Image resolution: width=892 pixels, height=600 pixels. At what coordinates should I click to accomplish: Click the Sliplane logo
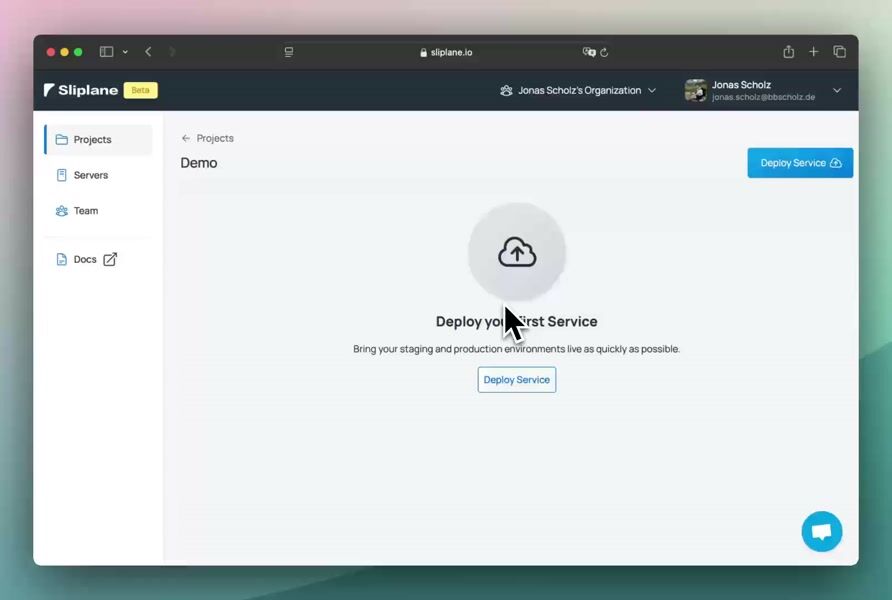pyautogui.click(x=82, y=90)
